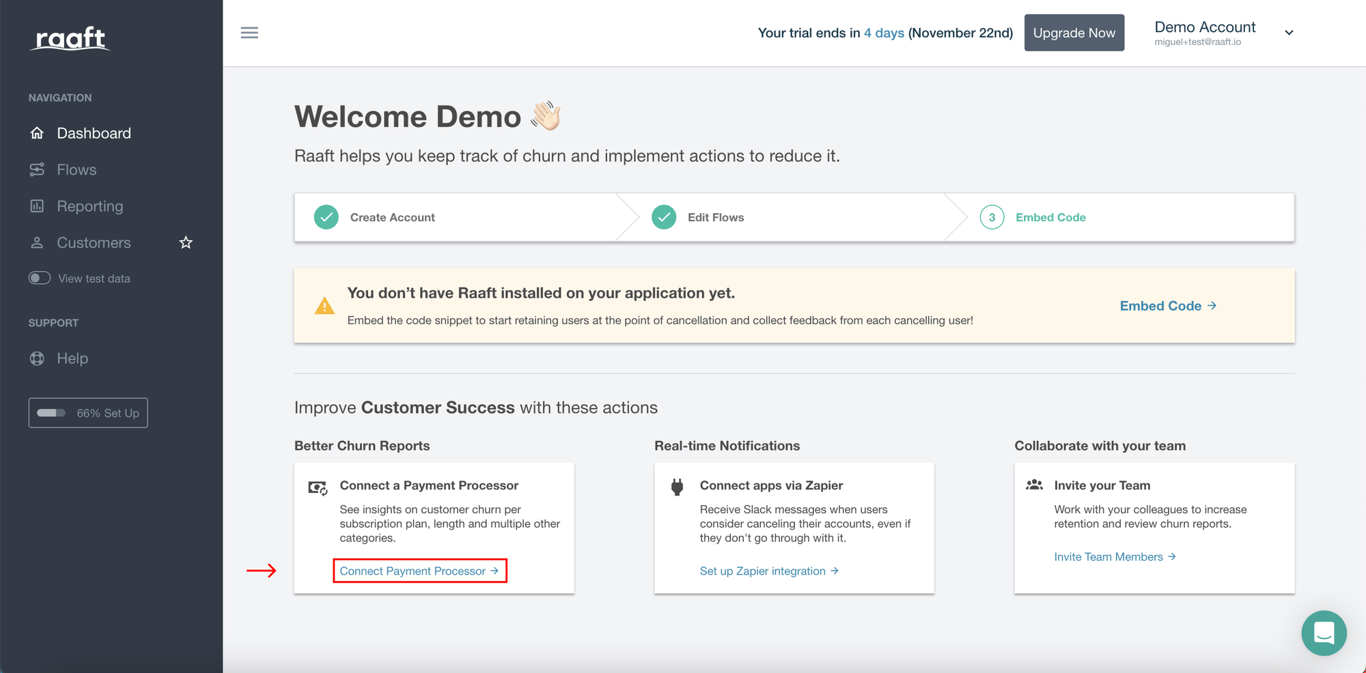Viewport: 1366px width, 673px height.
Task: Select the Create Account step
Action: 392,217
